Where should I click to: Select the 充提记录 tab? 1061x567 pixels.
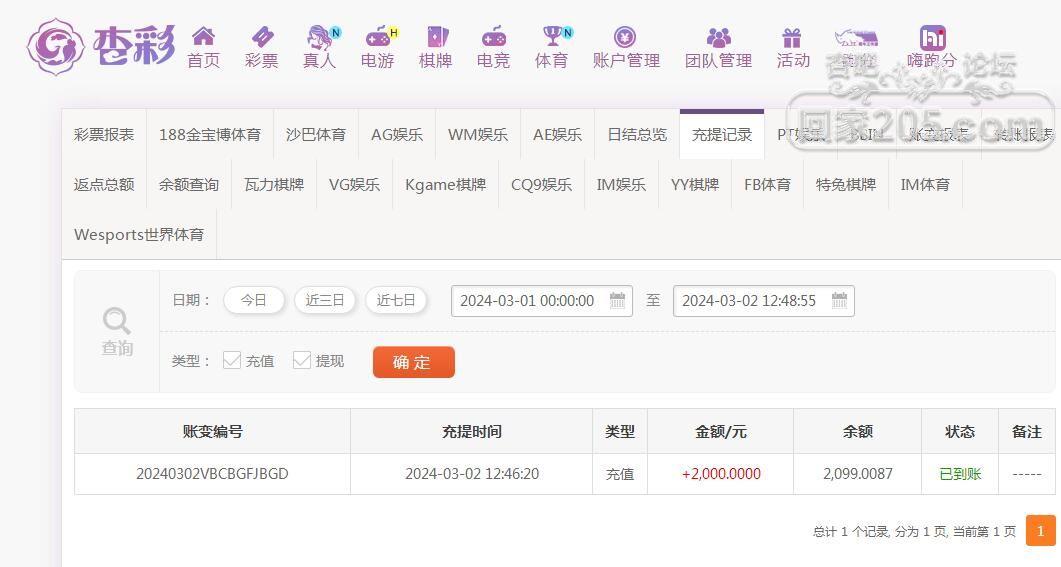tap(722, 135)
